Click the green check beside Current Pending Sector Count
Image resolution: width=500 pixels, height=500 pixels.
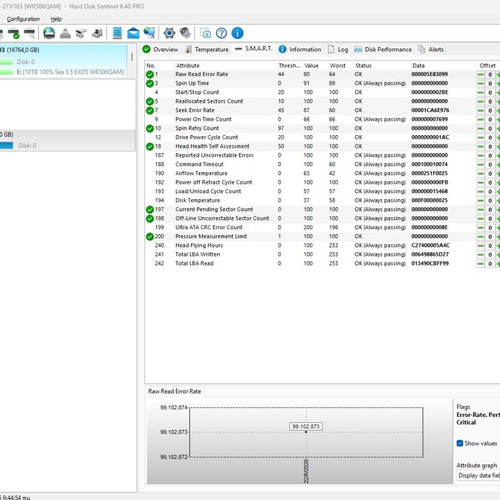point(150,209)
